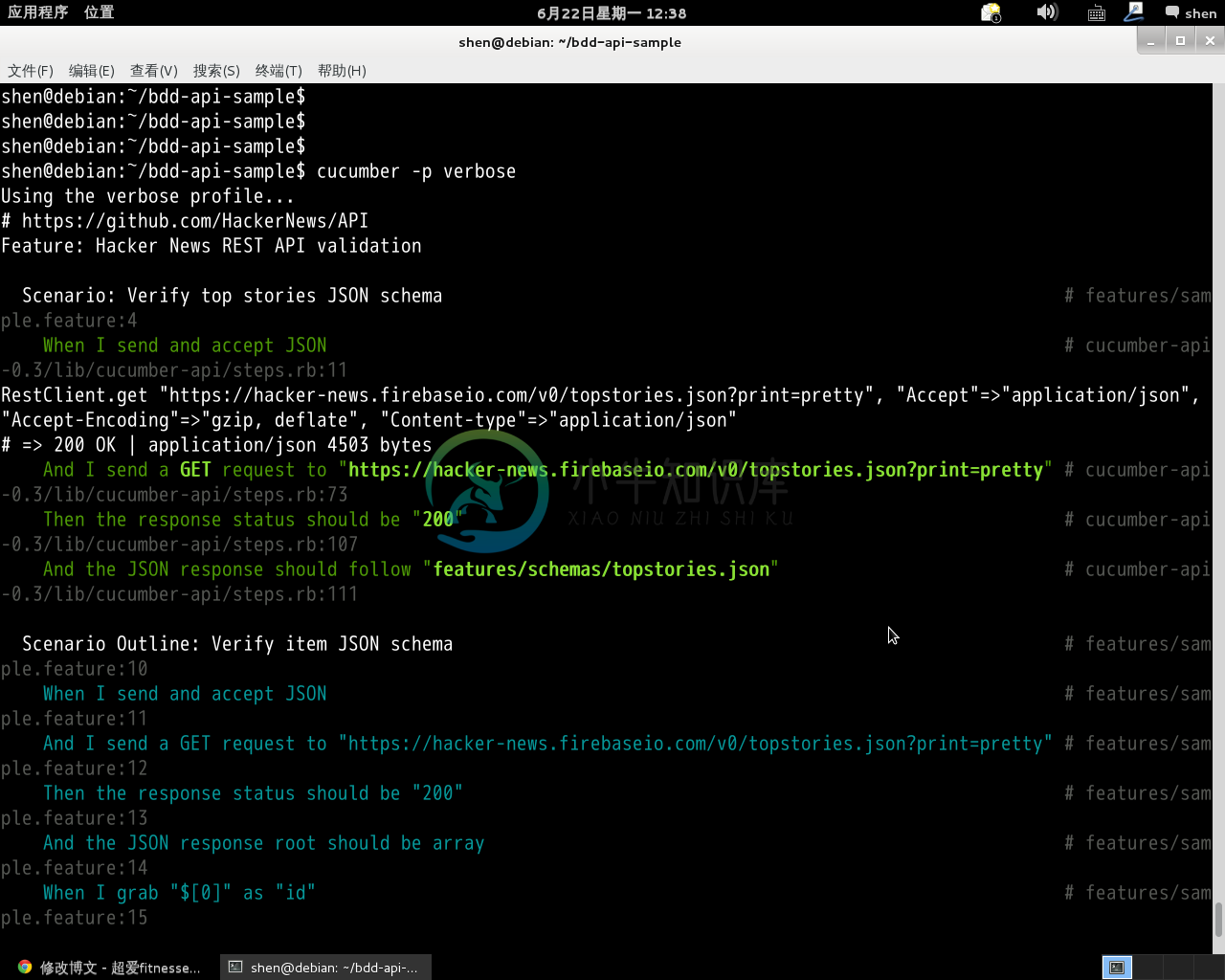Image resolution: width=1225 pixels, height=980 pixels.
Task: Click the github.com/HackerNews/API comment line
Action: 185,221
